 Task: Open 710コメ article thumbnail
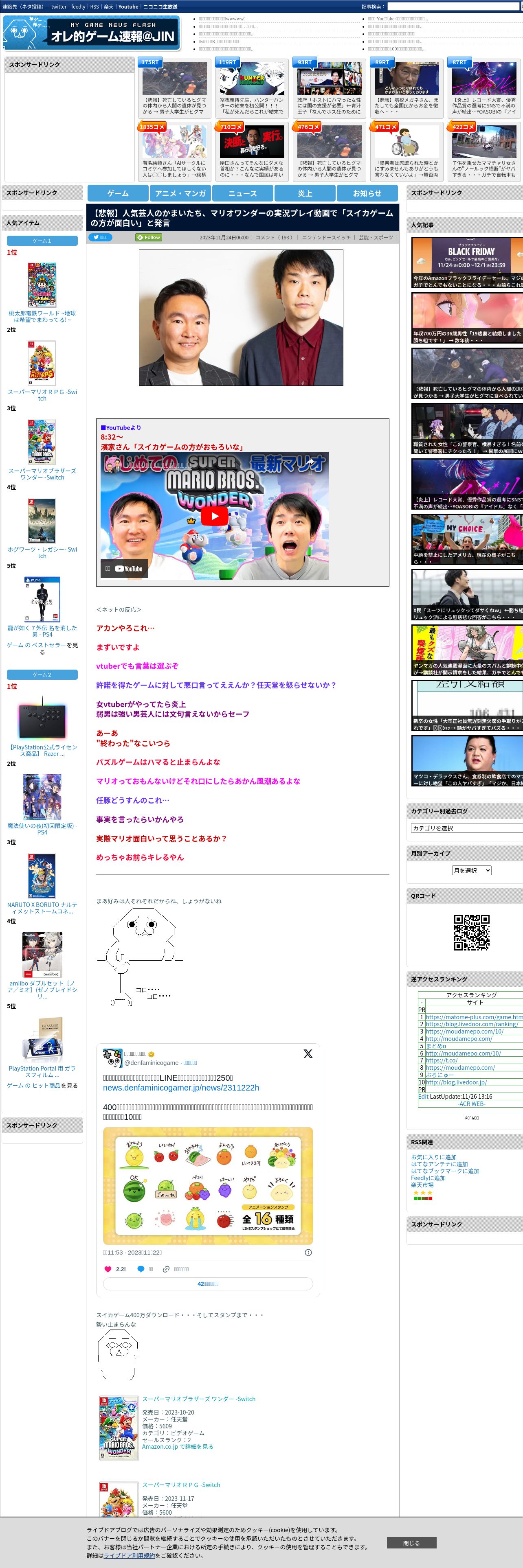click(252, 142)
